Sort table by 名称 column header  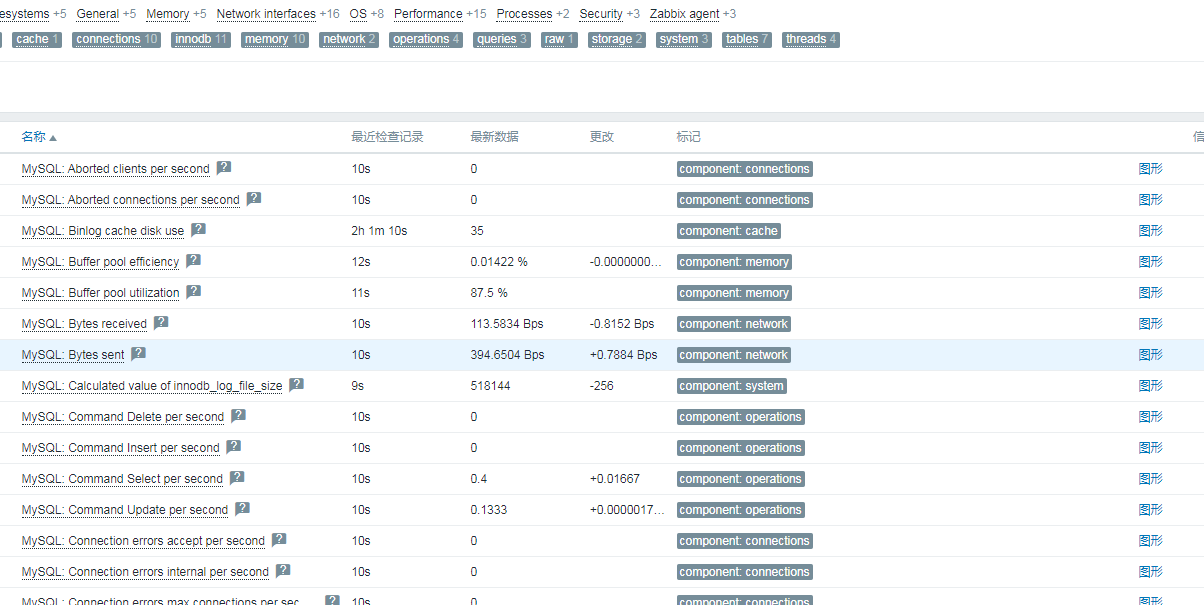(x=39, y=137)
